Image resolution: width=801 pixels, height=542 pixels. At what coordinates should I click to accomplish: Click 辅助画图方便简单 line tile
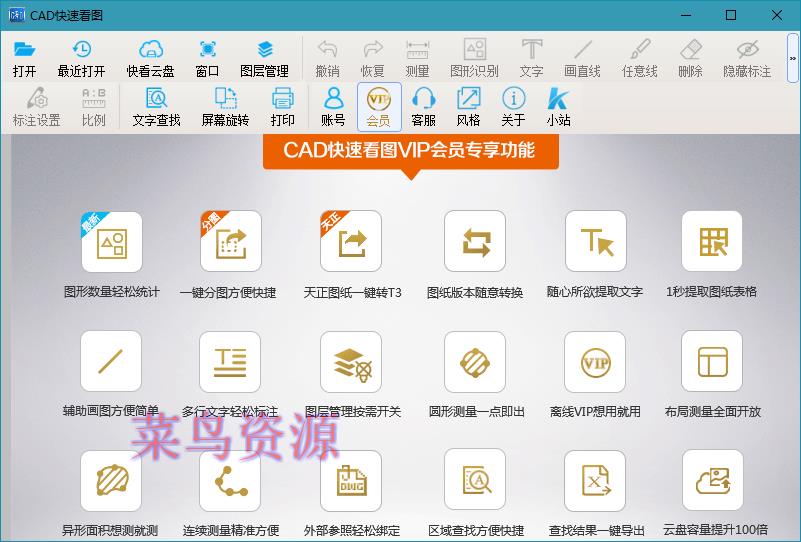[111, 361]
